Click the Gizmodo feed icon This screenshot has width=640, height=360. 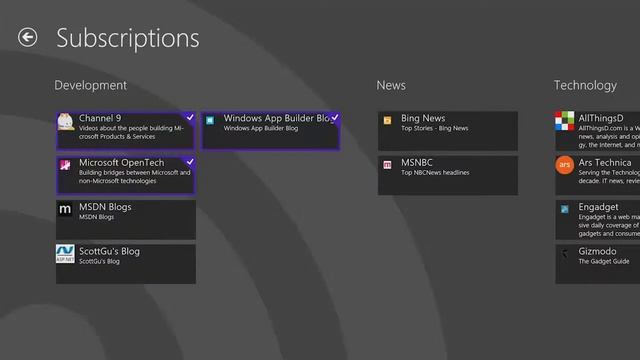tap(565, 254)
